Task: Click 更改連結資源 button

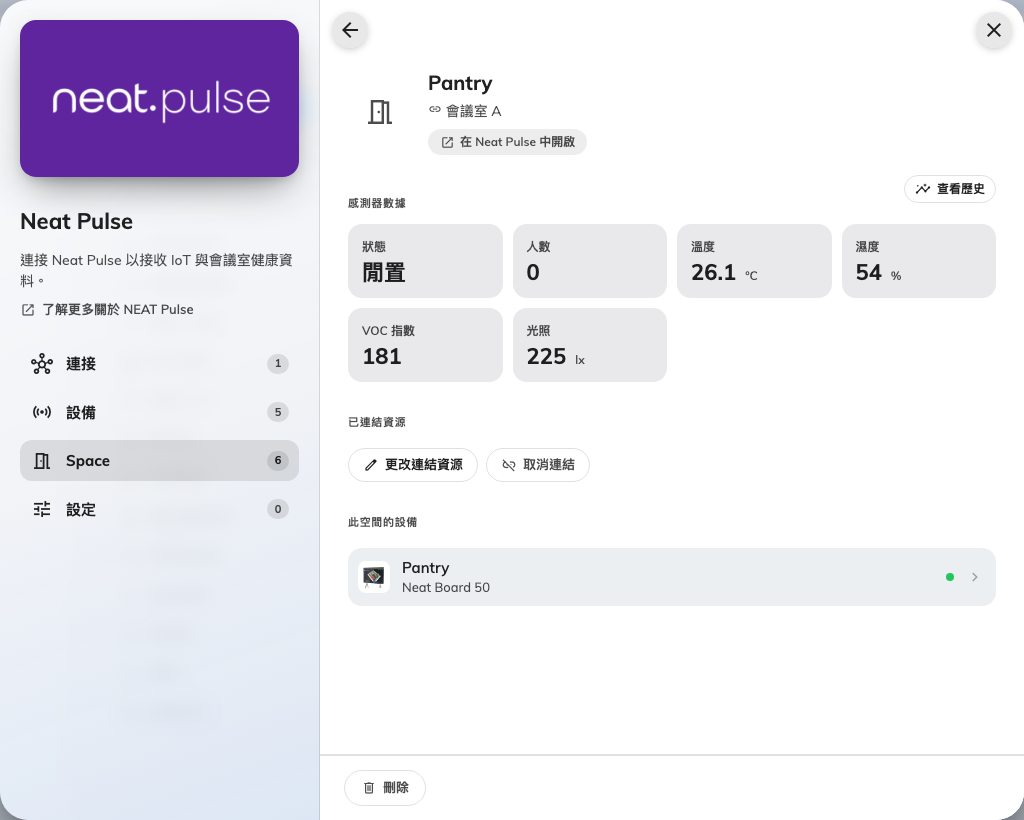Action: tap(413, 465)
